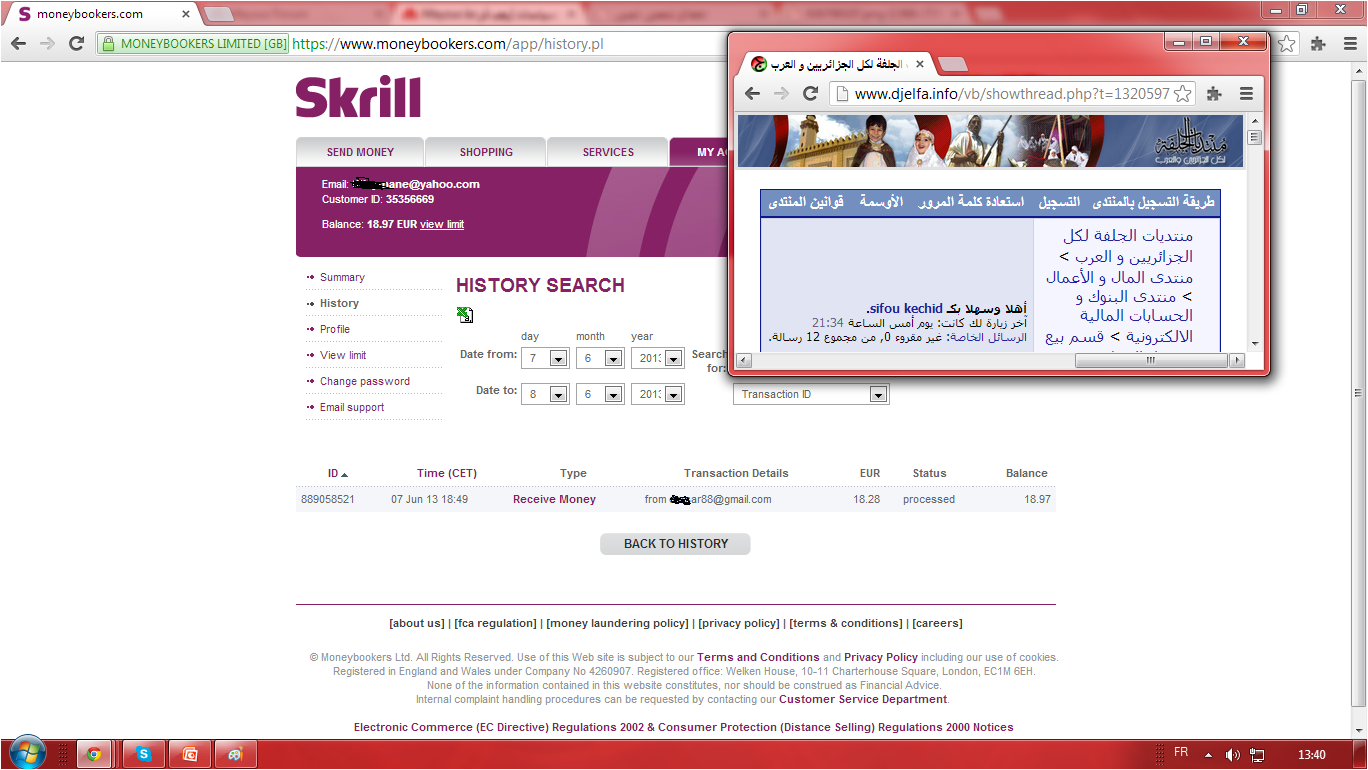Click the Moneybookers page vertical scrollbar
Viewport: 1368px width, 770px height.
coord(1359,393)
